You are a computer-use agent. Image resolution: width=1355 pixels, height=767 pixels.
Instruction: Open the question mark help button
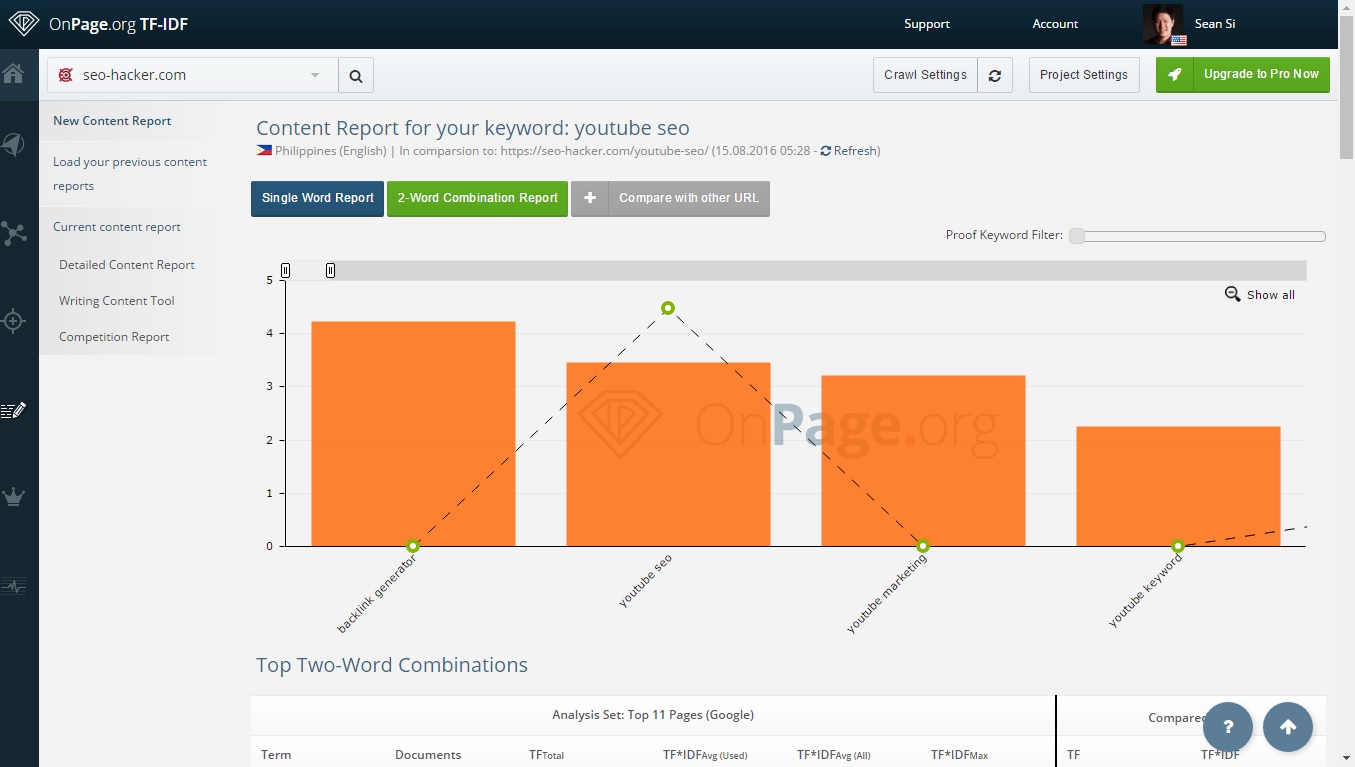point(1228,727)
